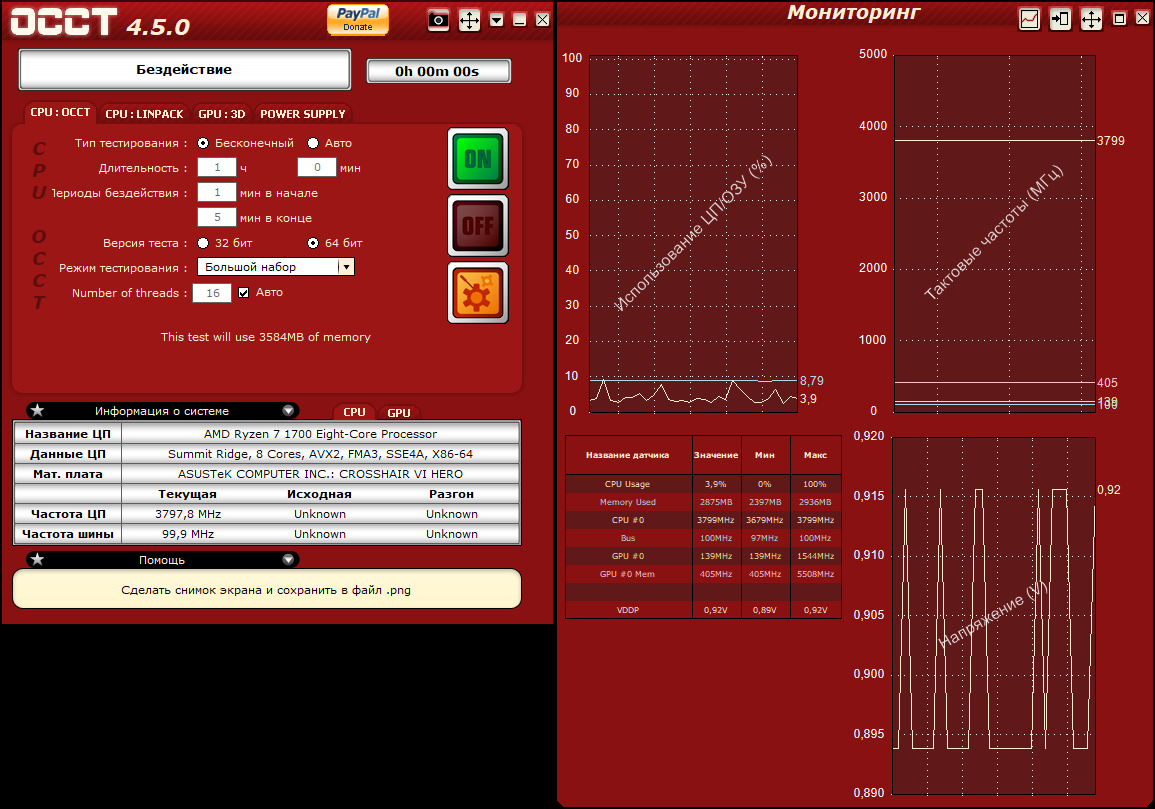Click the voltage graph
The width and height of the screenshot is (1155, 809).
click(x=994, y=616)
